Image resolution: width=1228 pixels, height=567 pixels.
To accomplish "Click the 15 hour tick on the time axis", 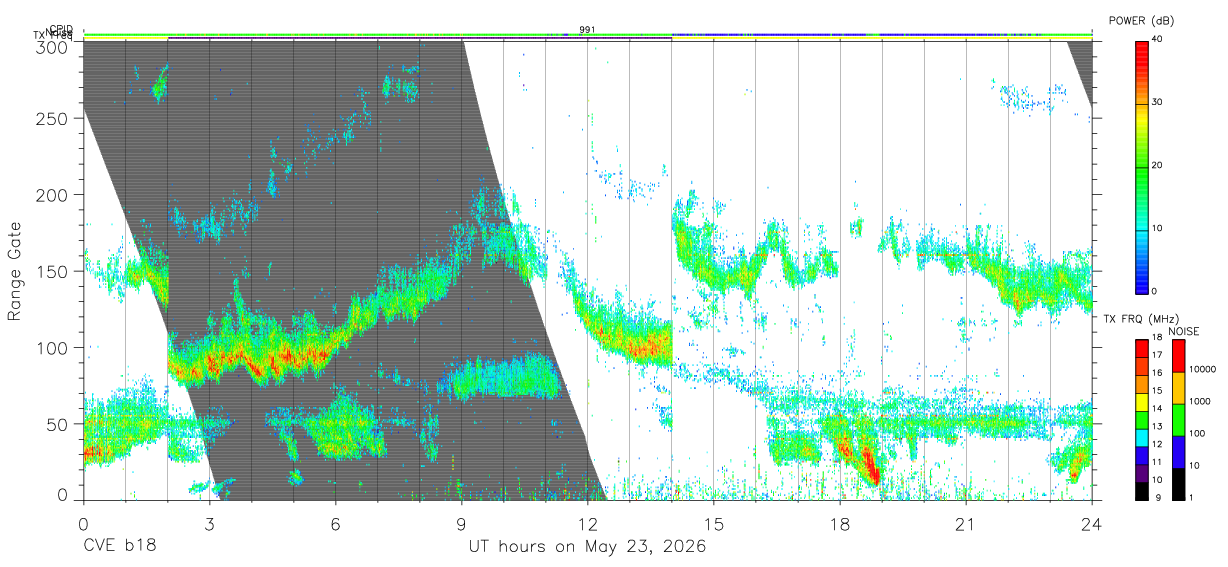I will [x=713, y=524].
